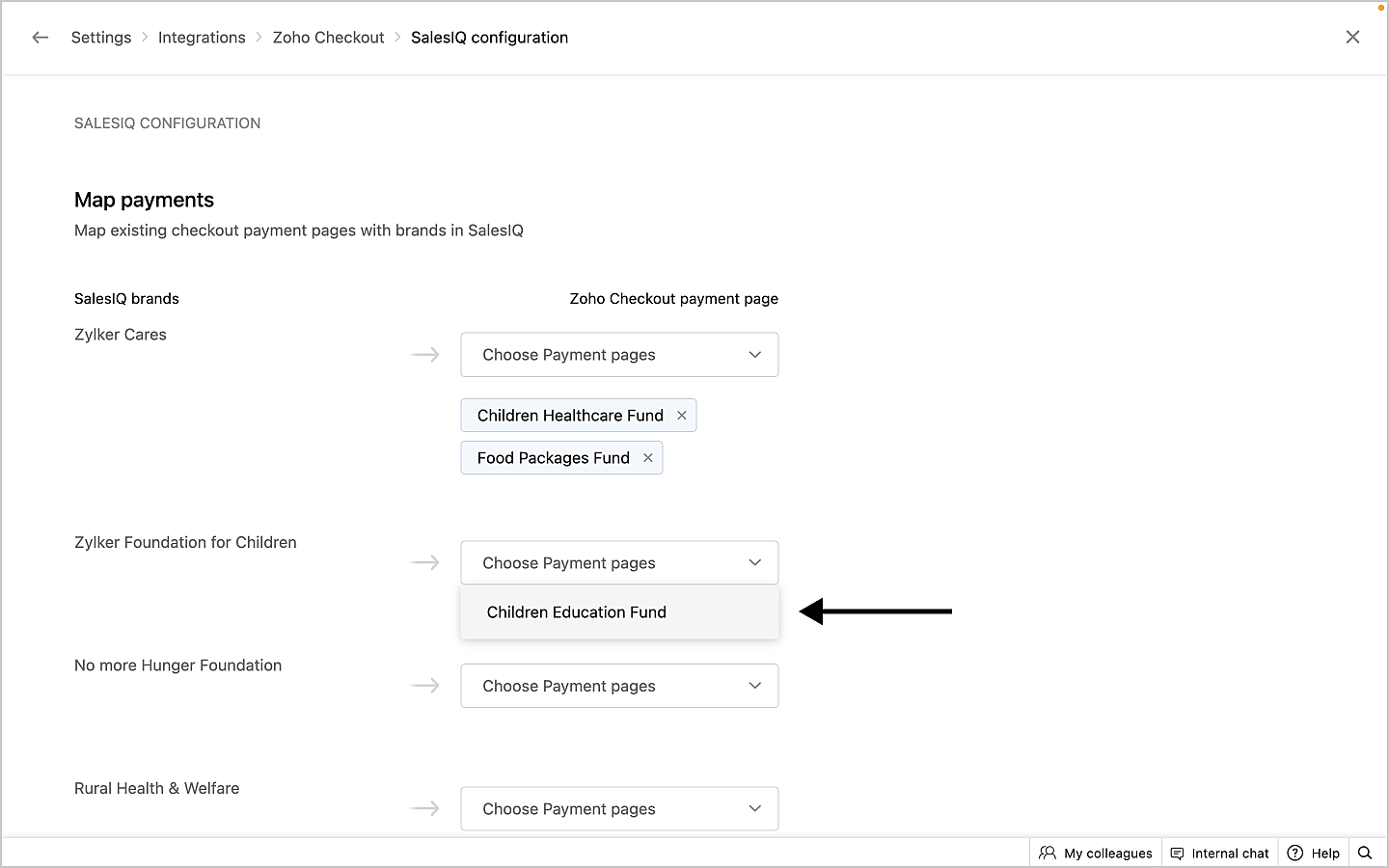
Task: Open Zoho Checkout breadcrumb
Action: point(328,38)
